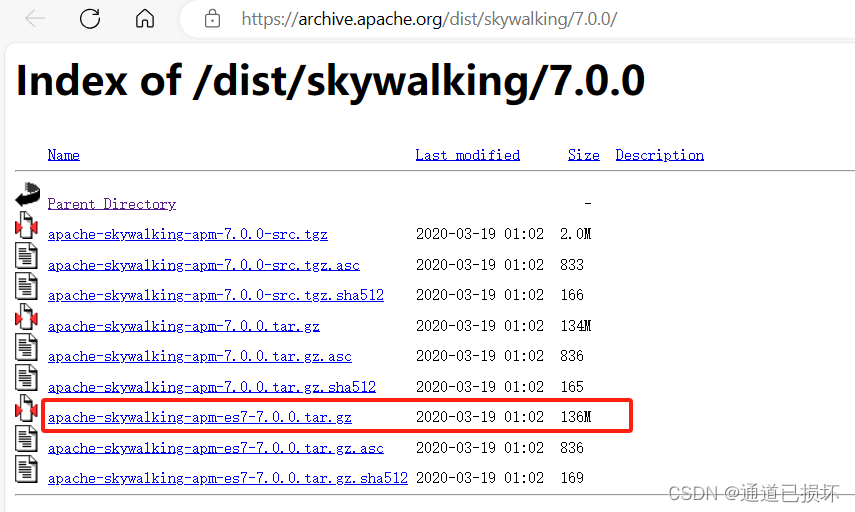Click the page heading 'Index of /dist/skywalking/7.0.0'
The width and height of the screenshot is (855, 512).
(330, 81)
